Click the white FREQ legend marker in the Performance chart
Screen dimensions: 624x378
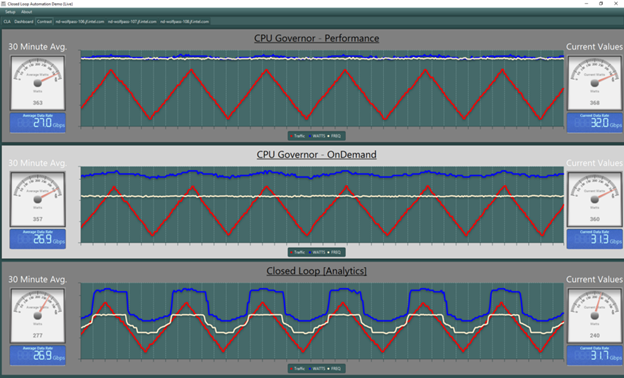(x=328, y=136)
